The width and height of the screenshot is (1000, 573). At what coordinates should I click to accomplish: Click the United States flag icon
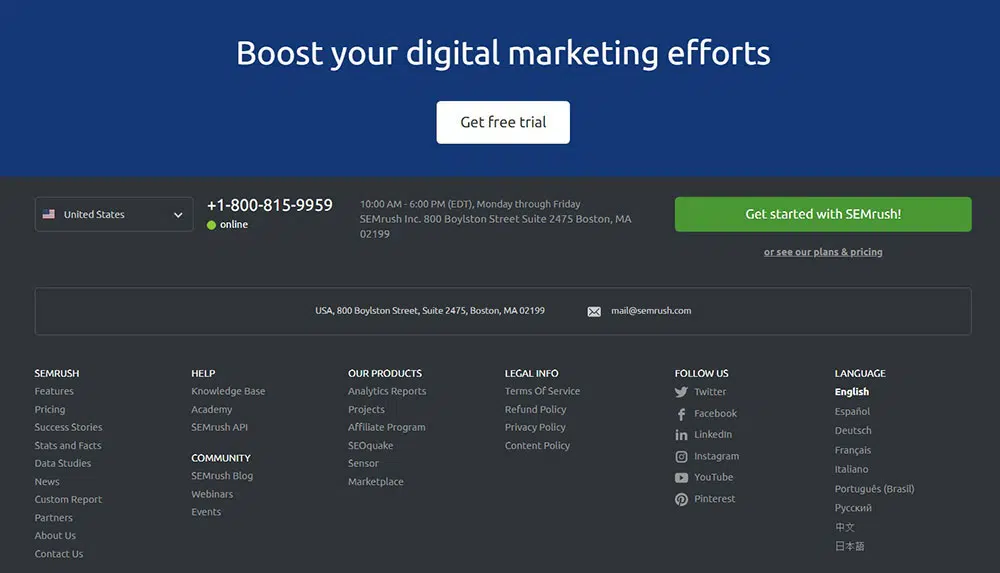[49, 214]
